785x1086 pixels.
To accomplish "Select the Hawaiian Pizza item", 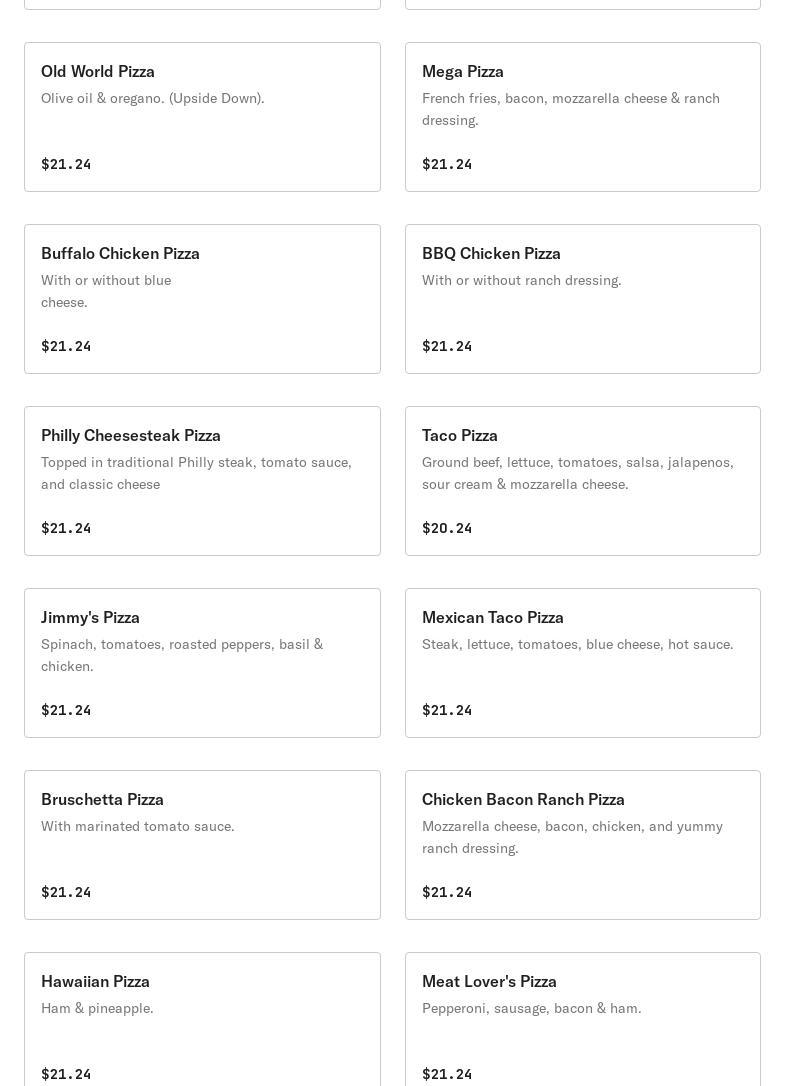I will click(202, 1020).
